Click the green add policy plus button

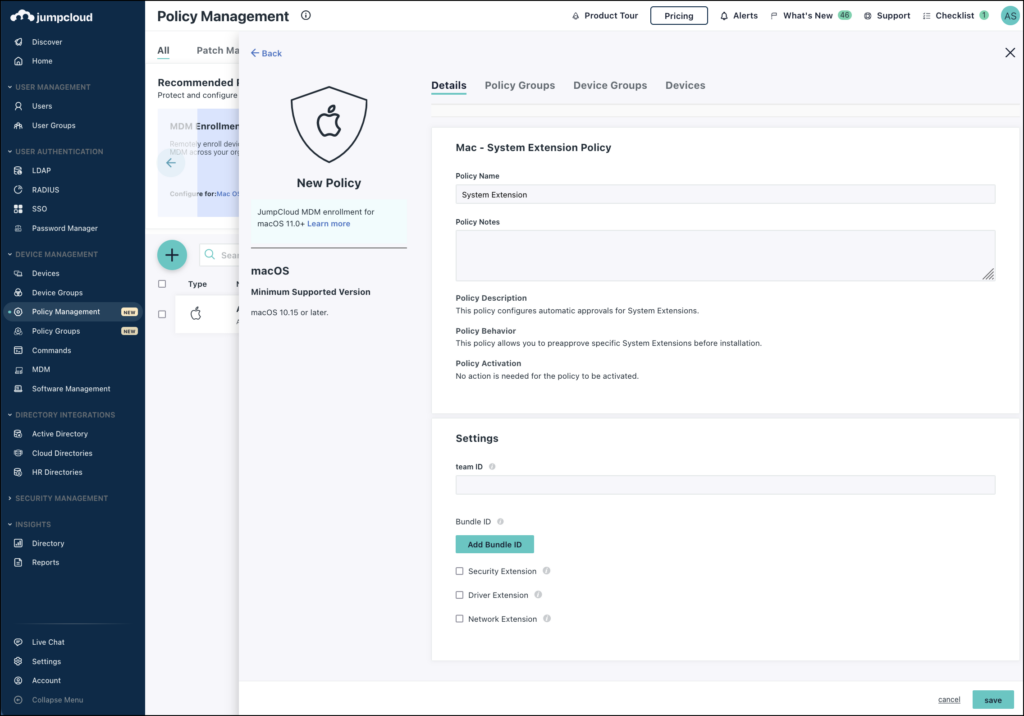[172, 255]
